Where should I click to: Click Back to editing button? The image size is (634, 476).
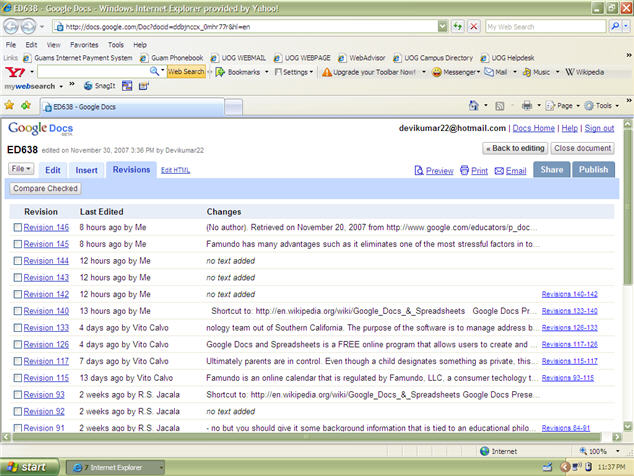(x=515, y=148)
